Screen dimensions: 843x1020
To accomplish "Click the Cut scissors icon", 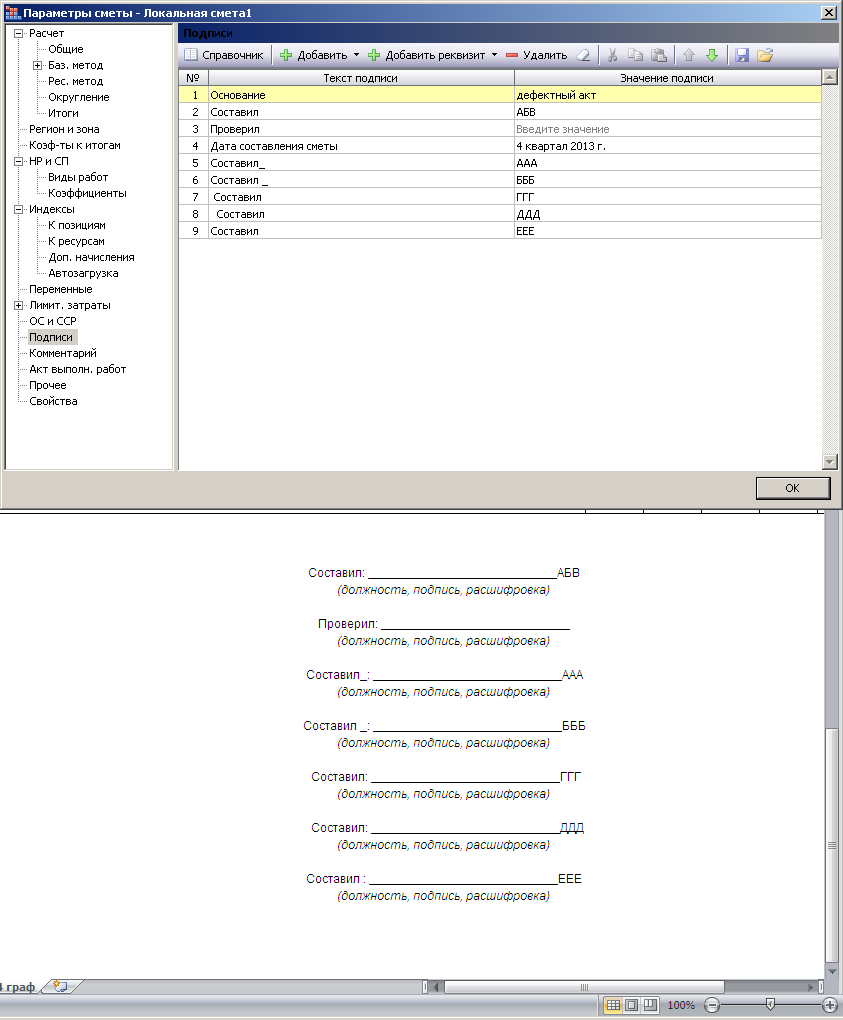I will click(612, 55).
